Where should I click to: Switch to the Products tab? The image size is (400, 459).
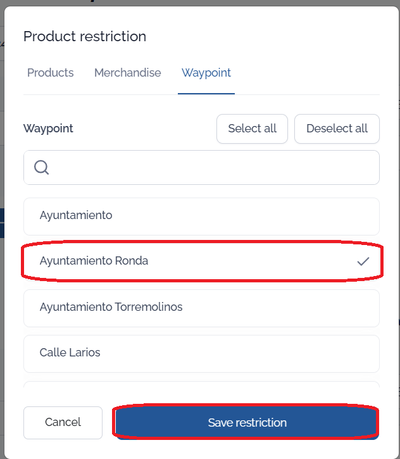click(x=50, y=73)
